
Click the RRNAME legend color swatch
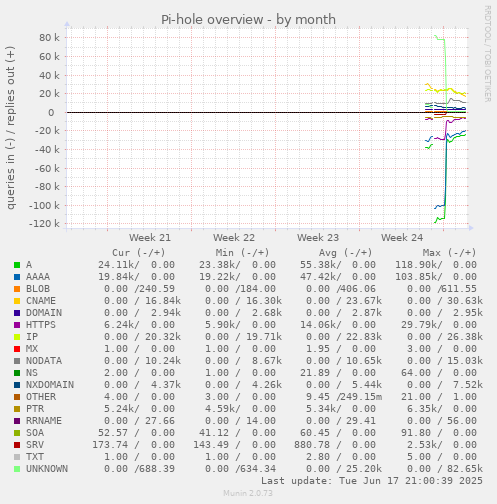17,421
